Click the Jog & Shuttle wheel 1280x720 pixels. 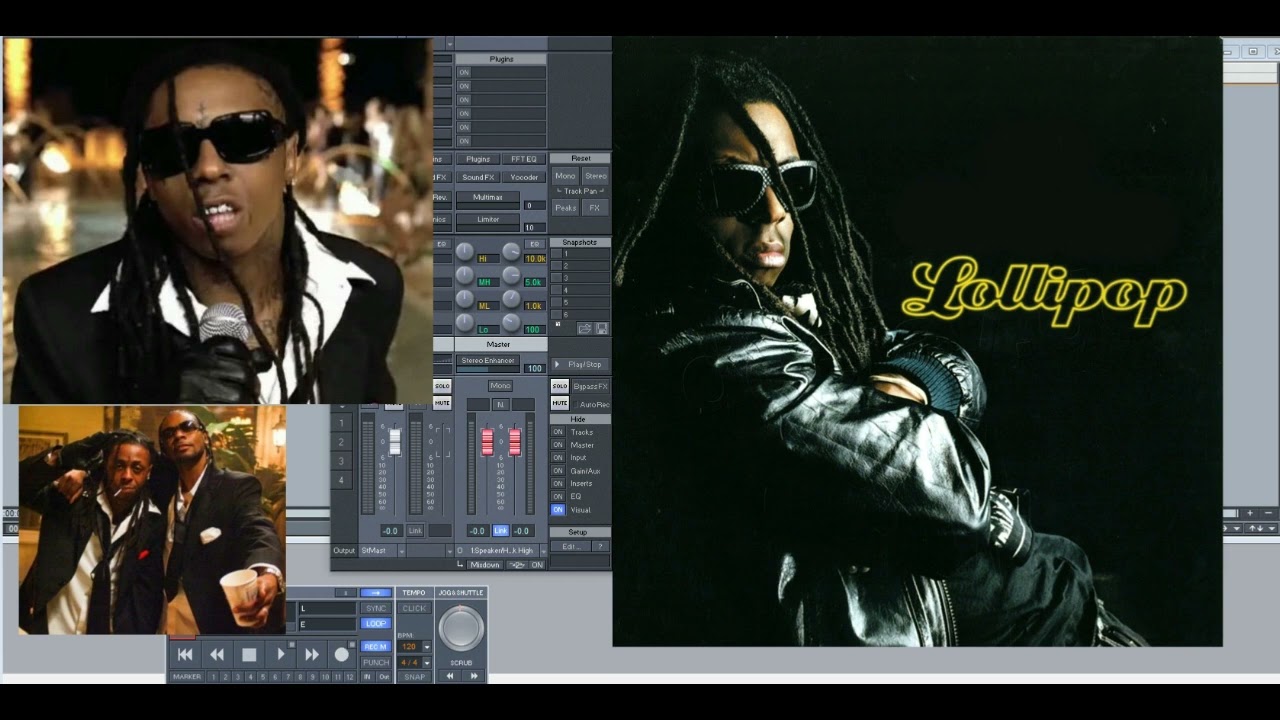click(x=461, y=628)
